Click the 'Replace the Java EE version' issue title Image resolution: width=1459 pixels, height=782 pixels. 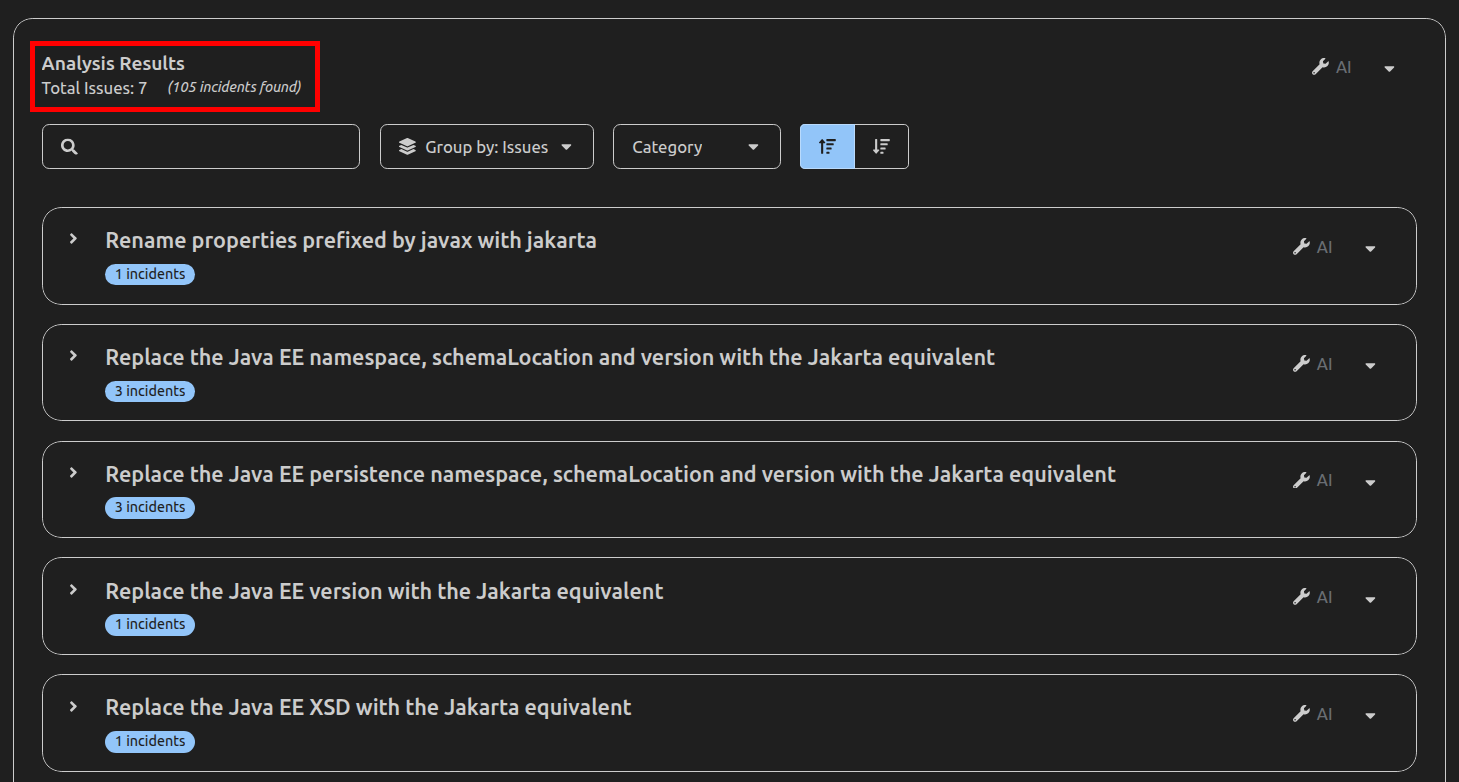(384, 591)
